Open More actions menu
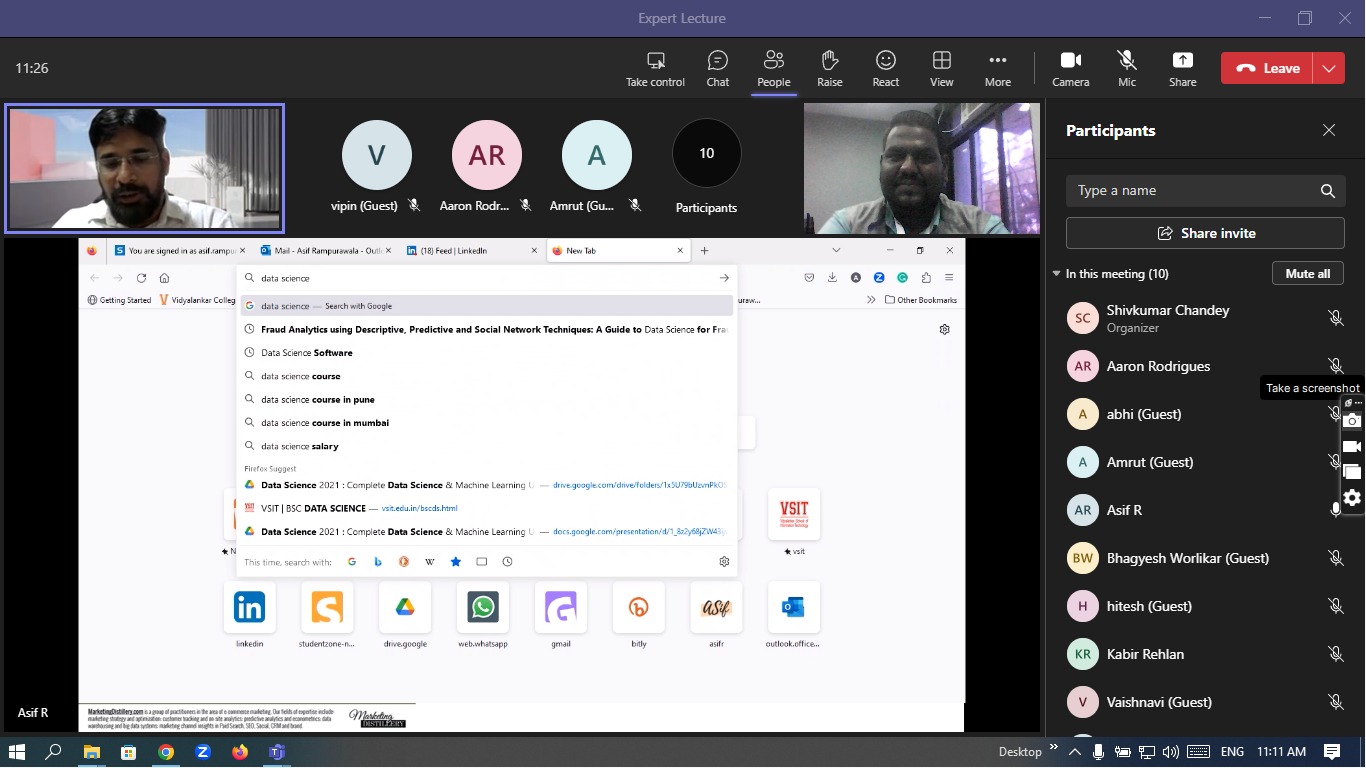The width and height of the screenshot is (1366, 768). (x=997, y=68)
